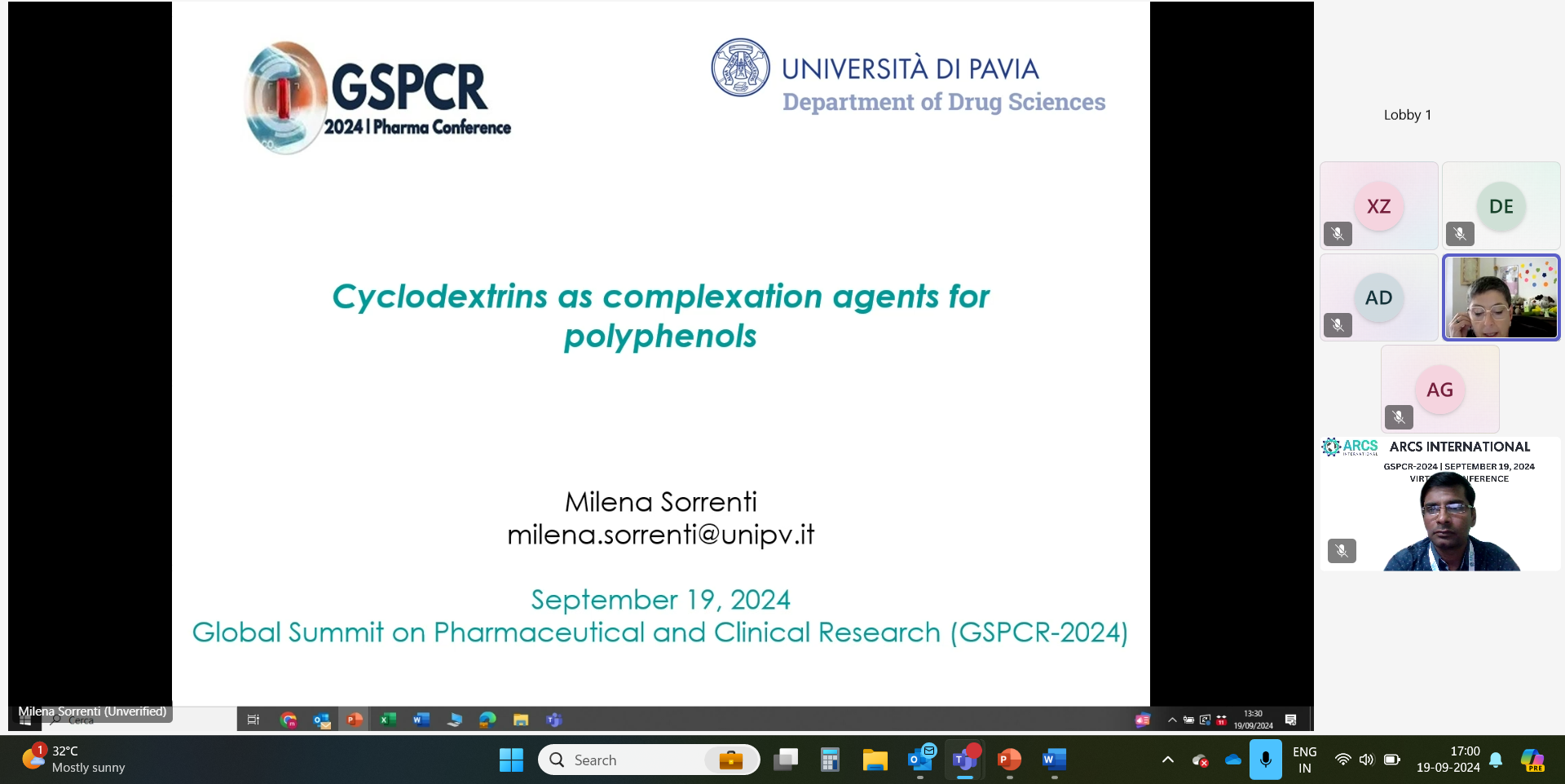The height and width of the screenshot is (784, 1565).
Task: Click the muted mic icon on DE tile
Action: (x=1460, y=234)
